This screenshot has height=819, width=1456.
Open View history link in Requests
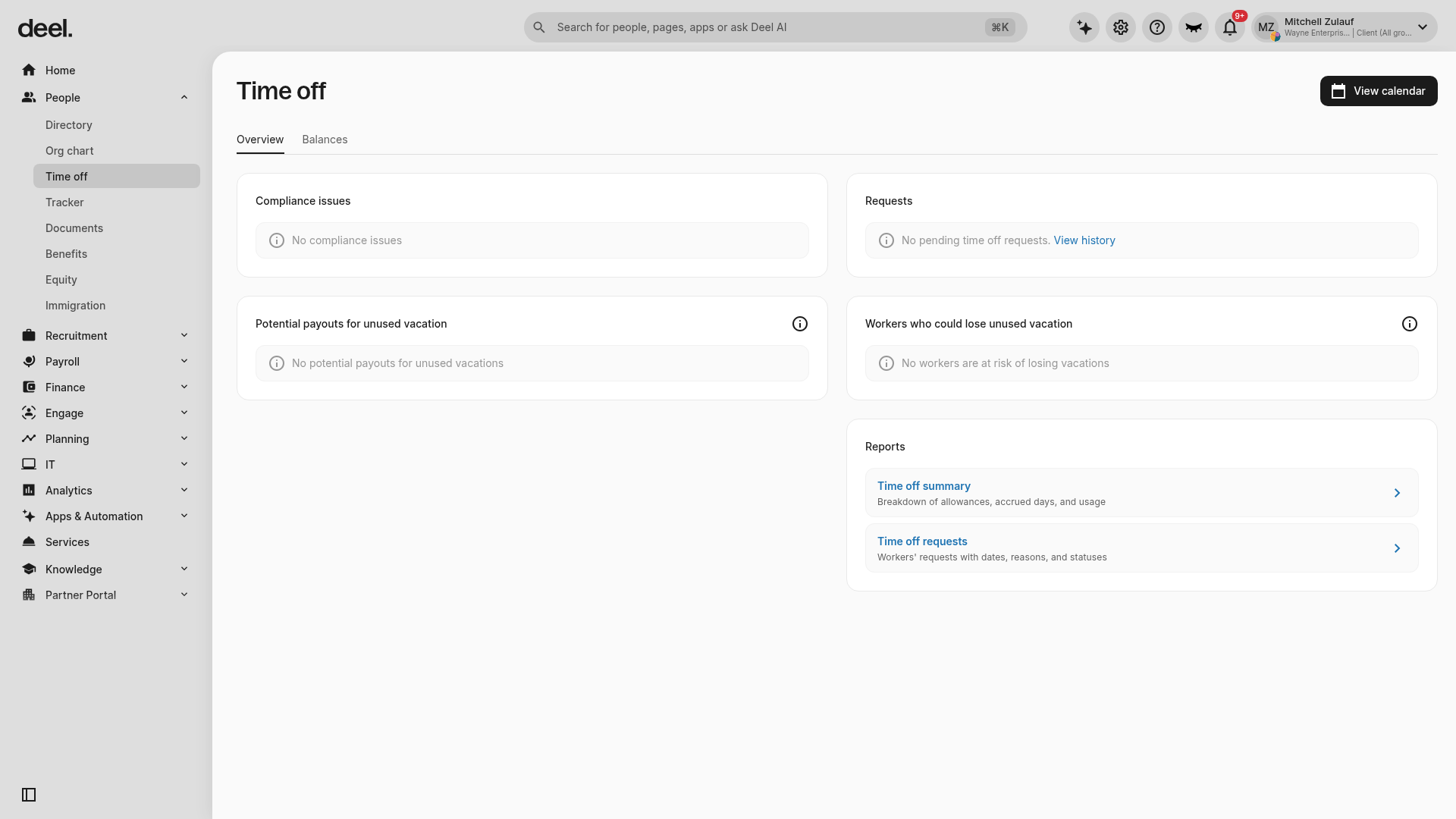(1084, 240)
